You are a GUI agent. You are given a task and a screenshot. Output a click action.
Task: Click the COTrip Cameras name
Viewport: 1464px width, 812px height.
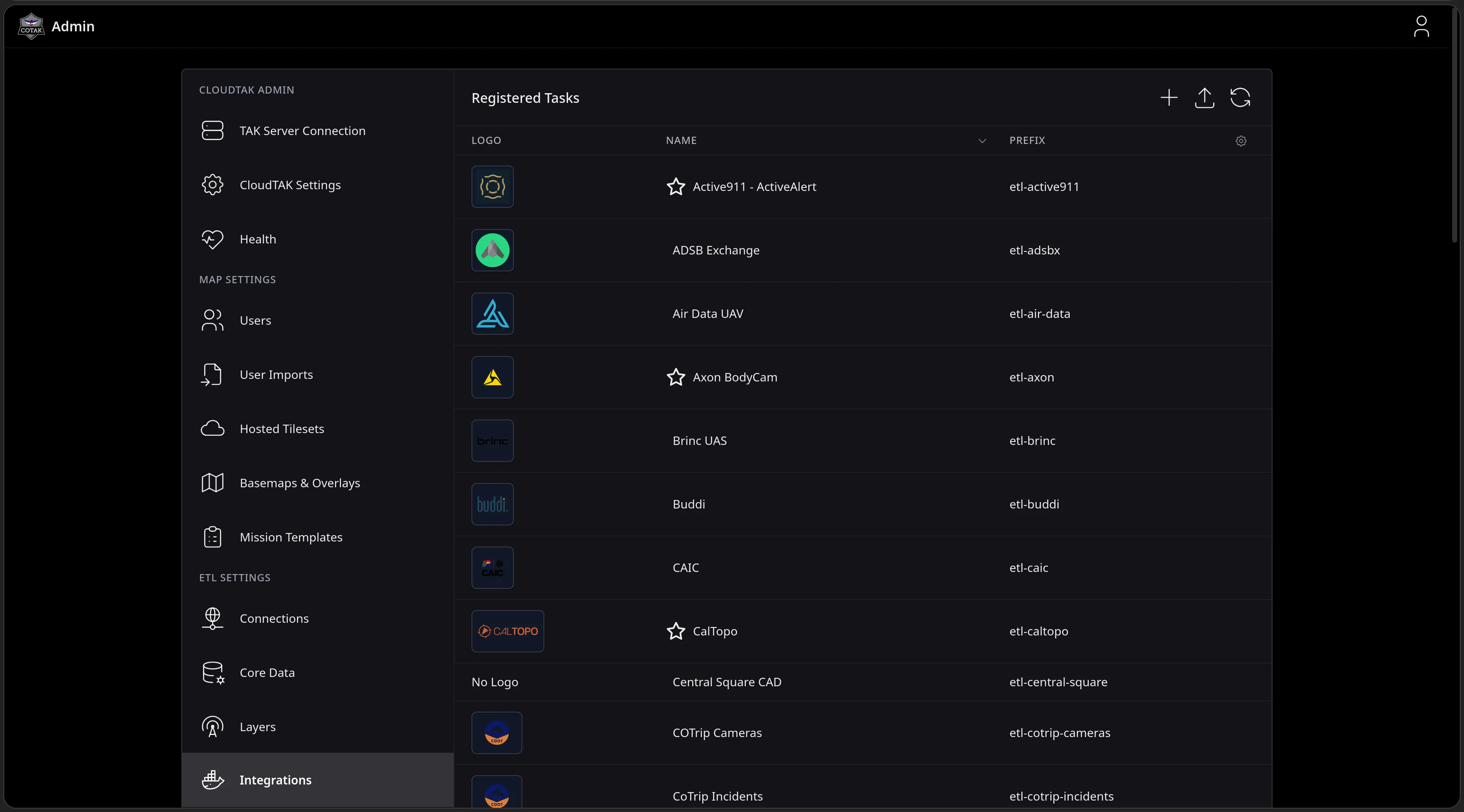tap(717, 732)
